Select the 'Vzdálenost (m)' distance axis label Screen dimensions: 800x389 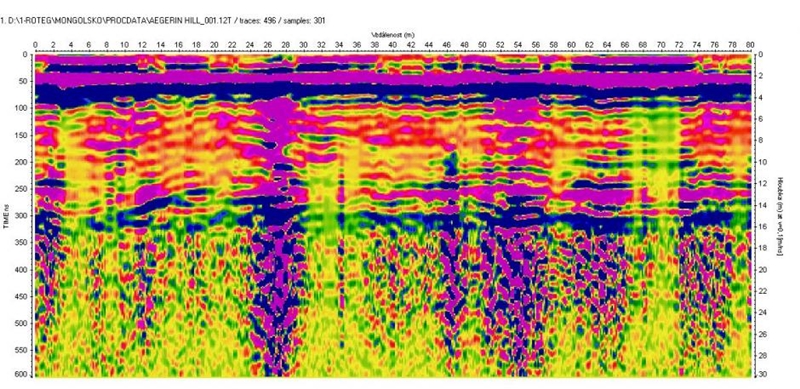tap(393, 35)
